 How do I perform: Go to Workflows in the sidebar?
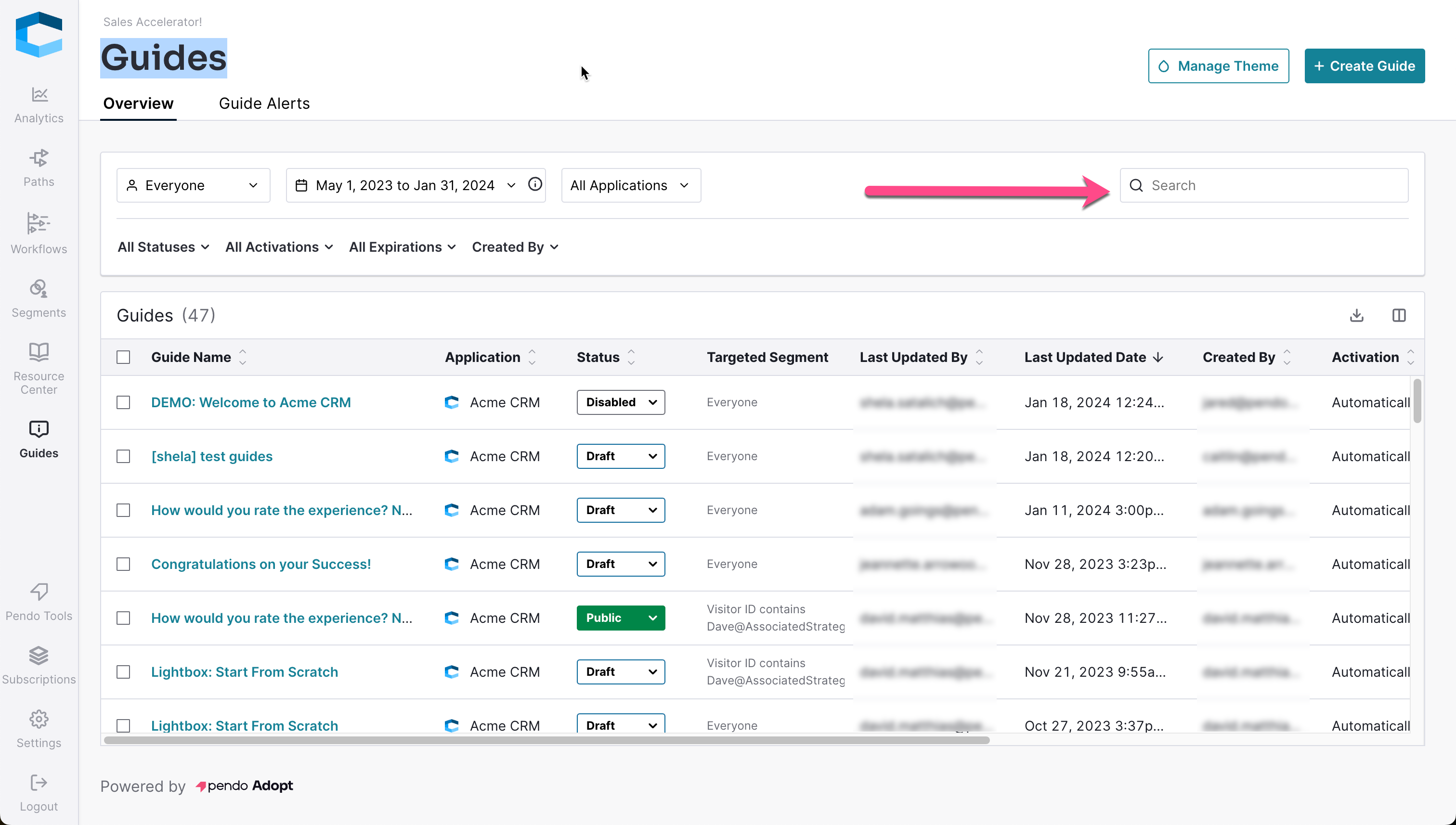pyautogui.click(x=39, y=233)
